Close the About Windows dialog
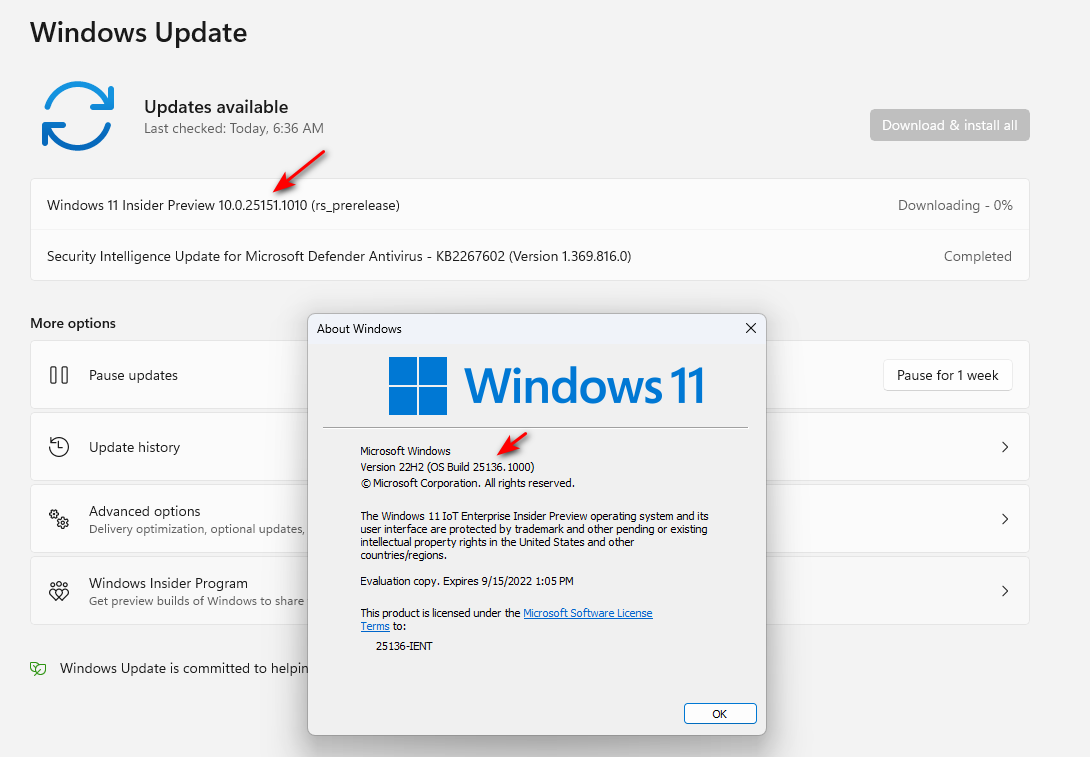The height and width of the screenshot is (757, 1090). 751,328
